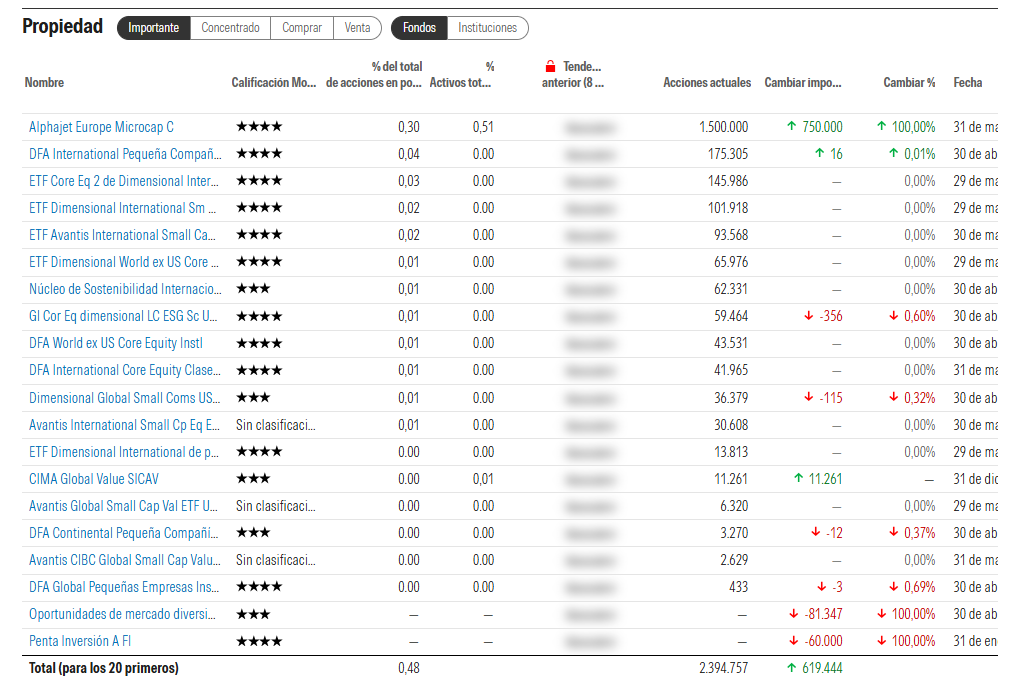The image size is (1016, 682).
Task: Select the Importante filter pill
Action: tap(154, 28)
